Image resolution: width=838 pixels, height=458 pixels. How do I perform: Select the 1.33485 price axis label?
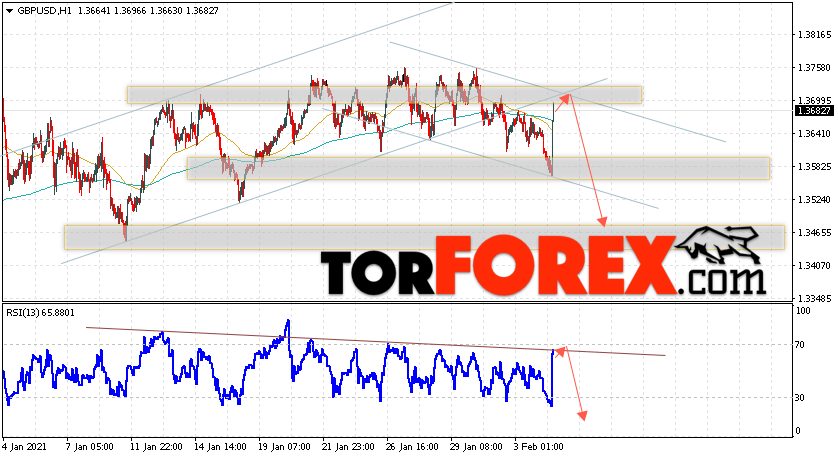(814, 298)
